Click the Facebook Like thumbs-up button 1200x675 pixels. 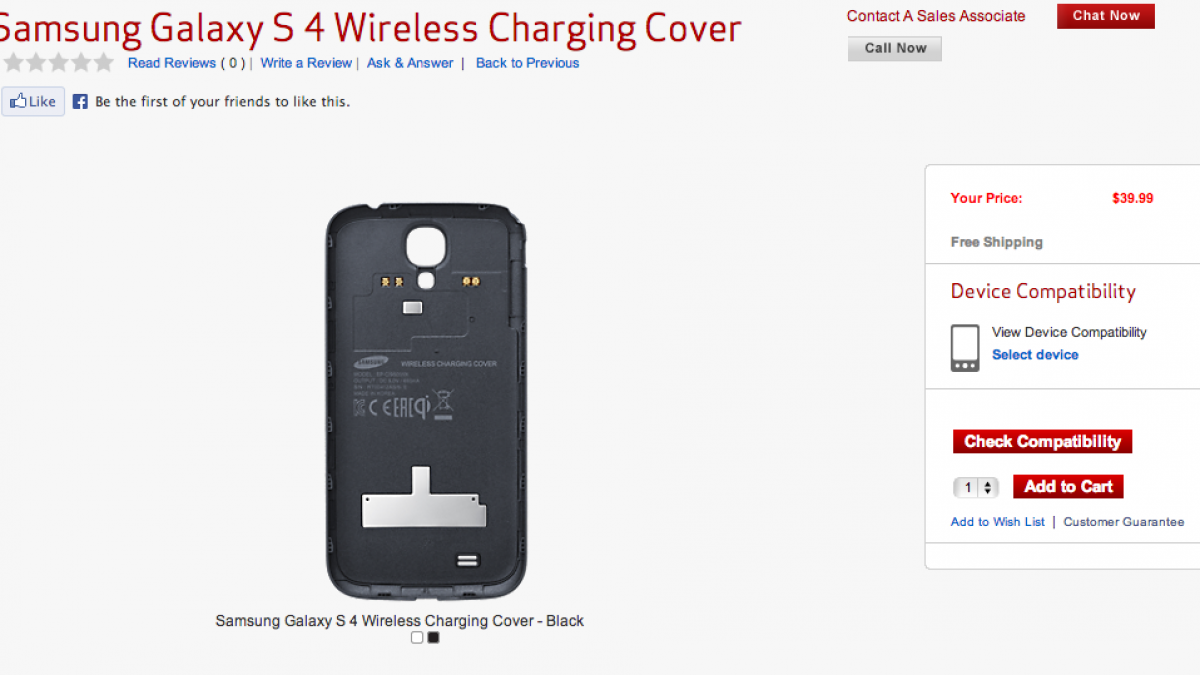tap(33, 101)
